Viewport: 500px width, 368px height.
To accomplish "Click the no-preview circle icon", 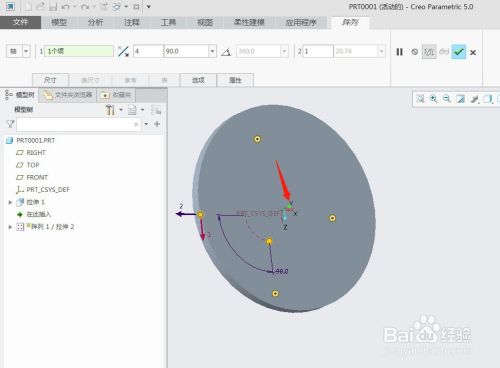I will pyautogui.click(x=414, y=52).
